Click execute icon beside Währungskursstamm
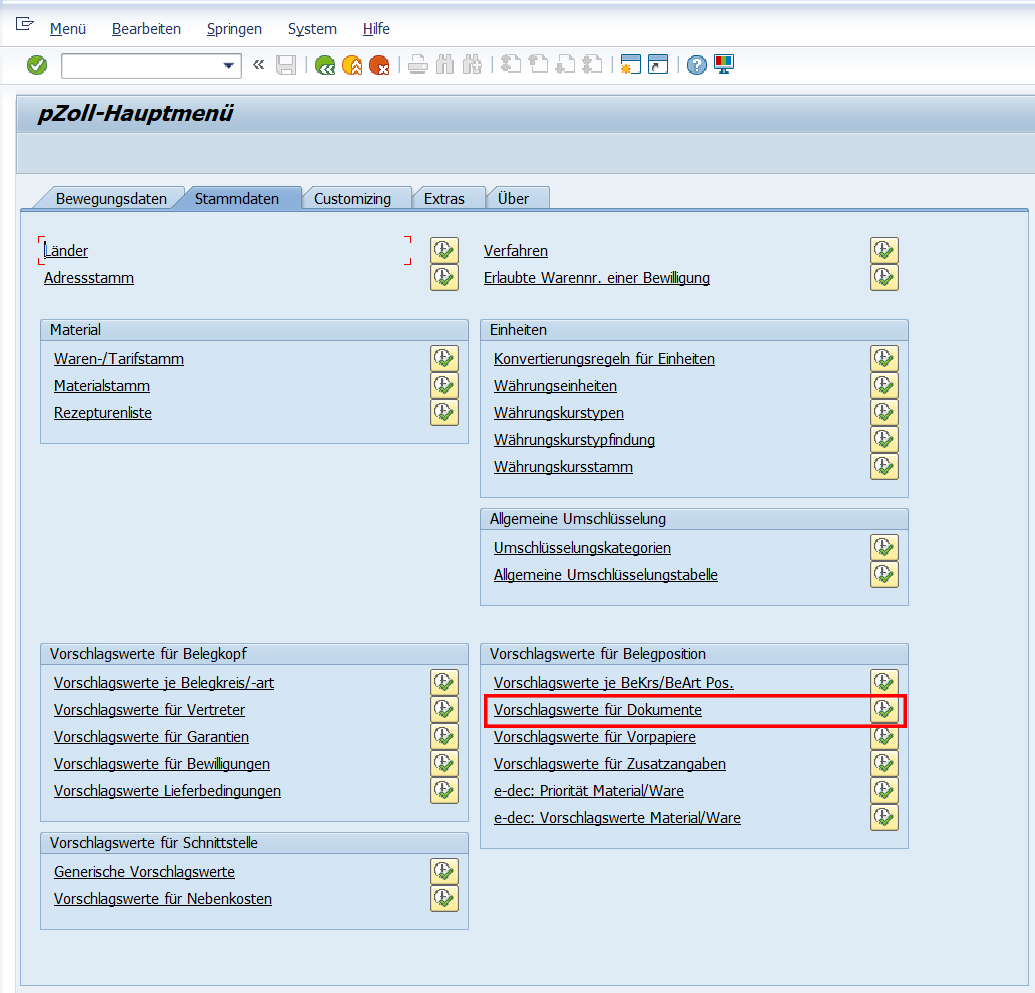 click(x=884, y=467)
